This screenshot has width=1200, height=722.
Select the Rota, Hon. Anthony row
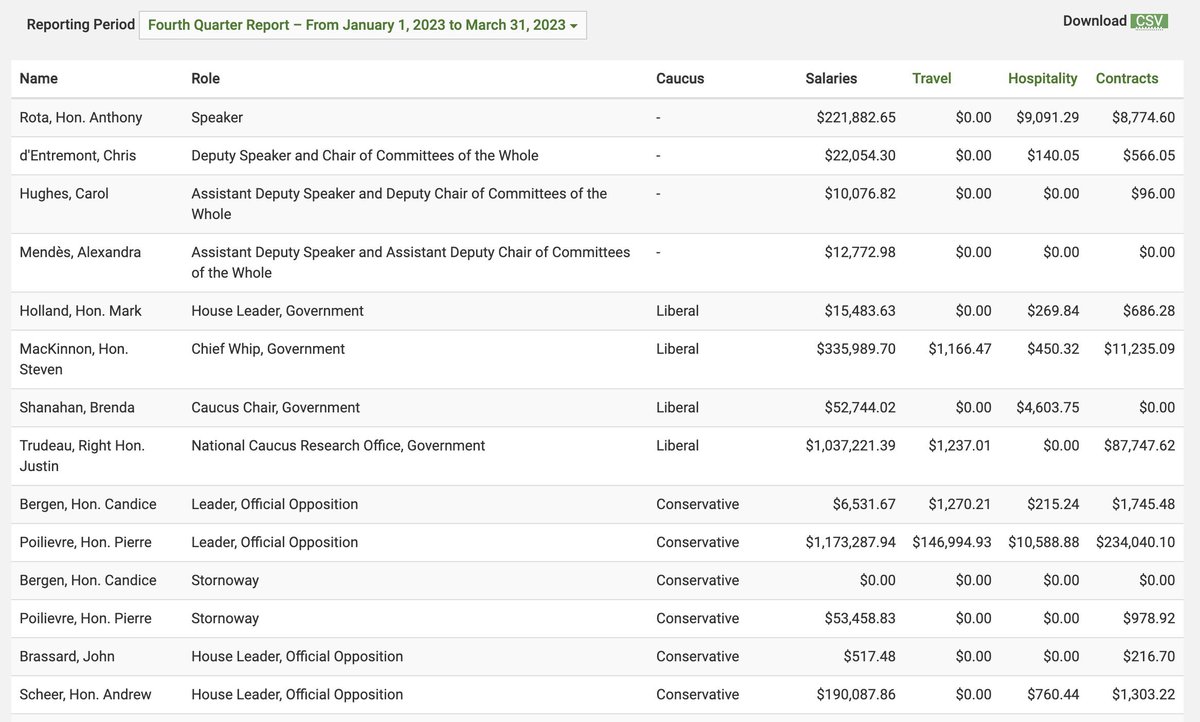[x=600, y=118]
